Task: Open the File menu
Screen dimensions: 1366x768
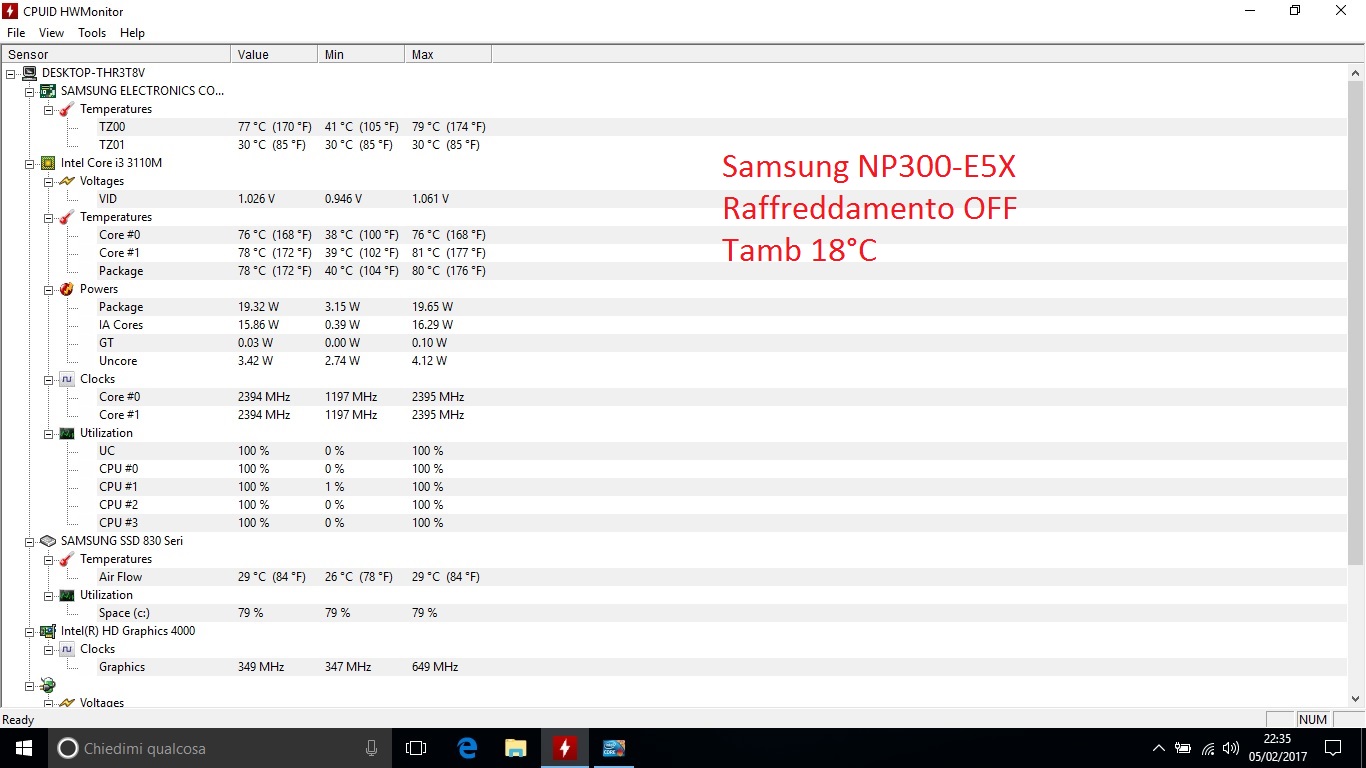Action: tap(16, 33)
